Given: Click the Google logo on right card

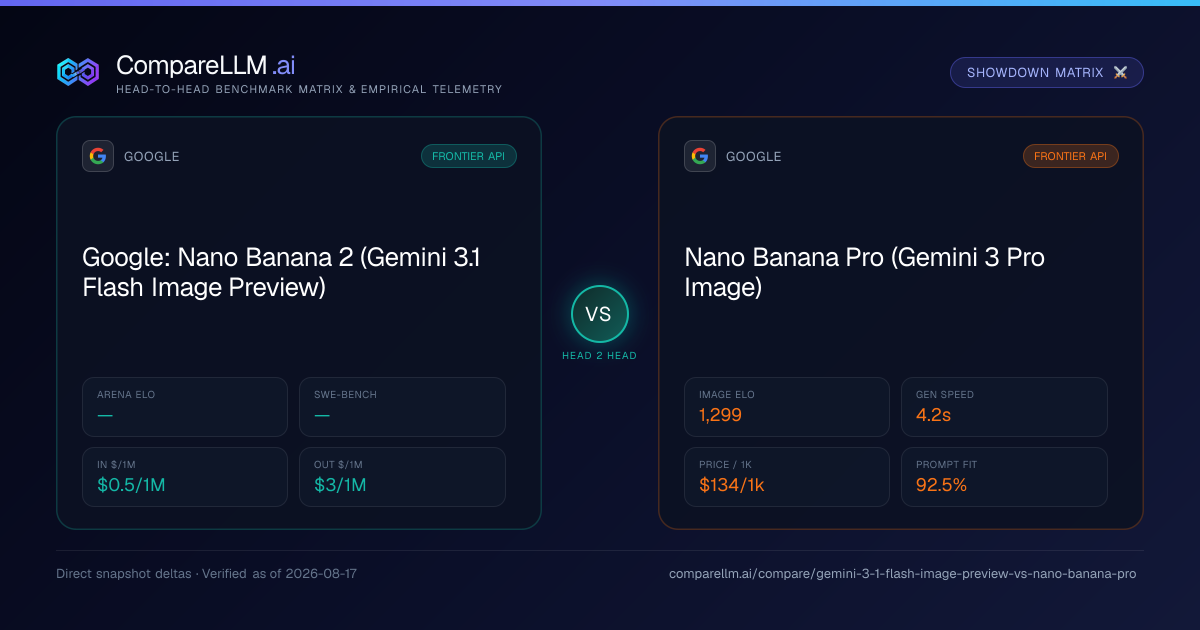Looking at the screenshot, I should (x=700, y=156).
